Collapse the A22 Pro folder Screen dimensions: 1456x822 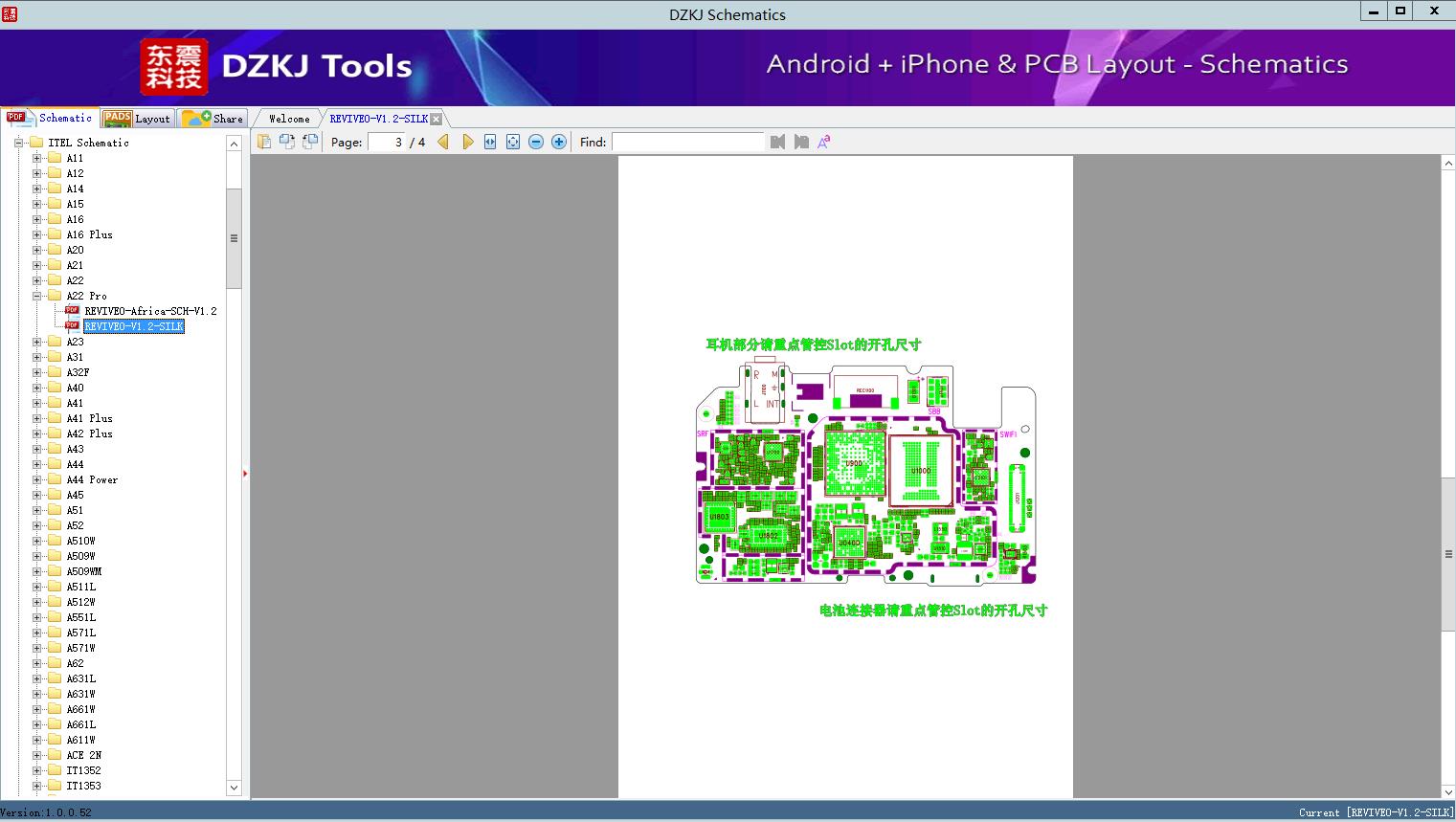[x=37, y=296]
